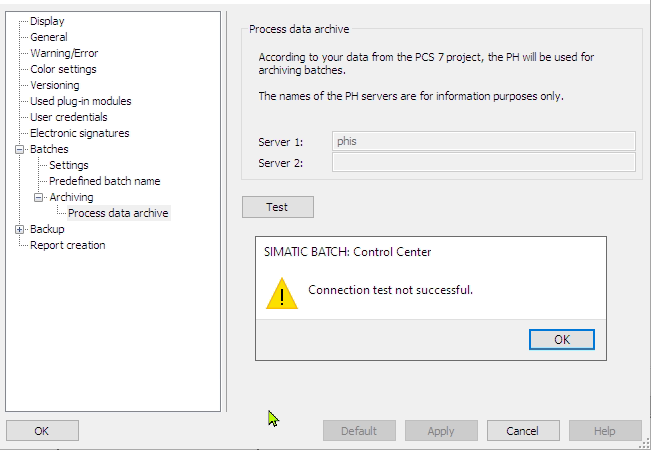
Task: Select Report creation tree item
Action: (67, 245)
